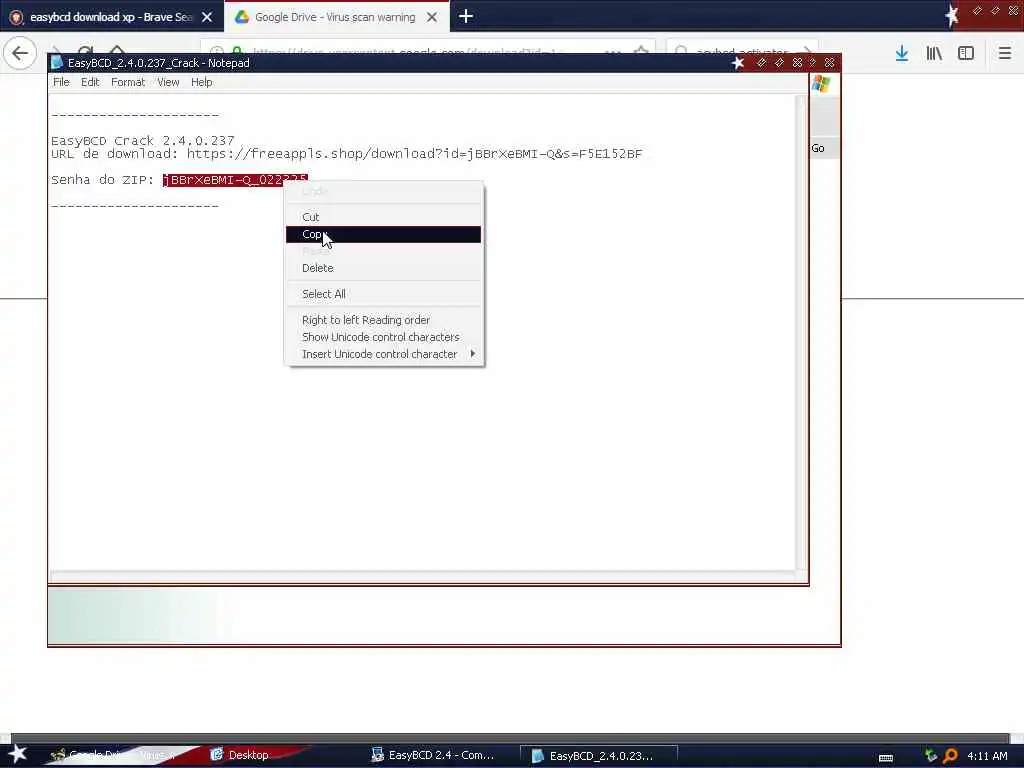Image resolution: width=1024 pixels, height=768 pixels.
Task: Click the Notepad vertical scrollbar
Action: click(x=801, y=332)
